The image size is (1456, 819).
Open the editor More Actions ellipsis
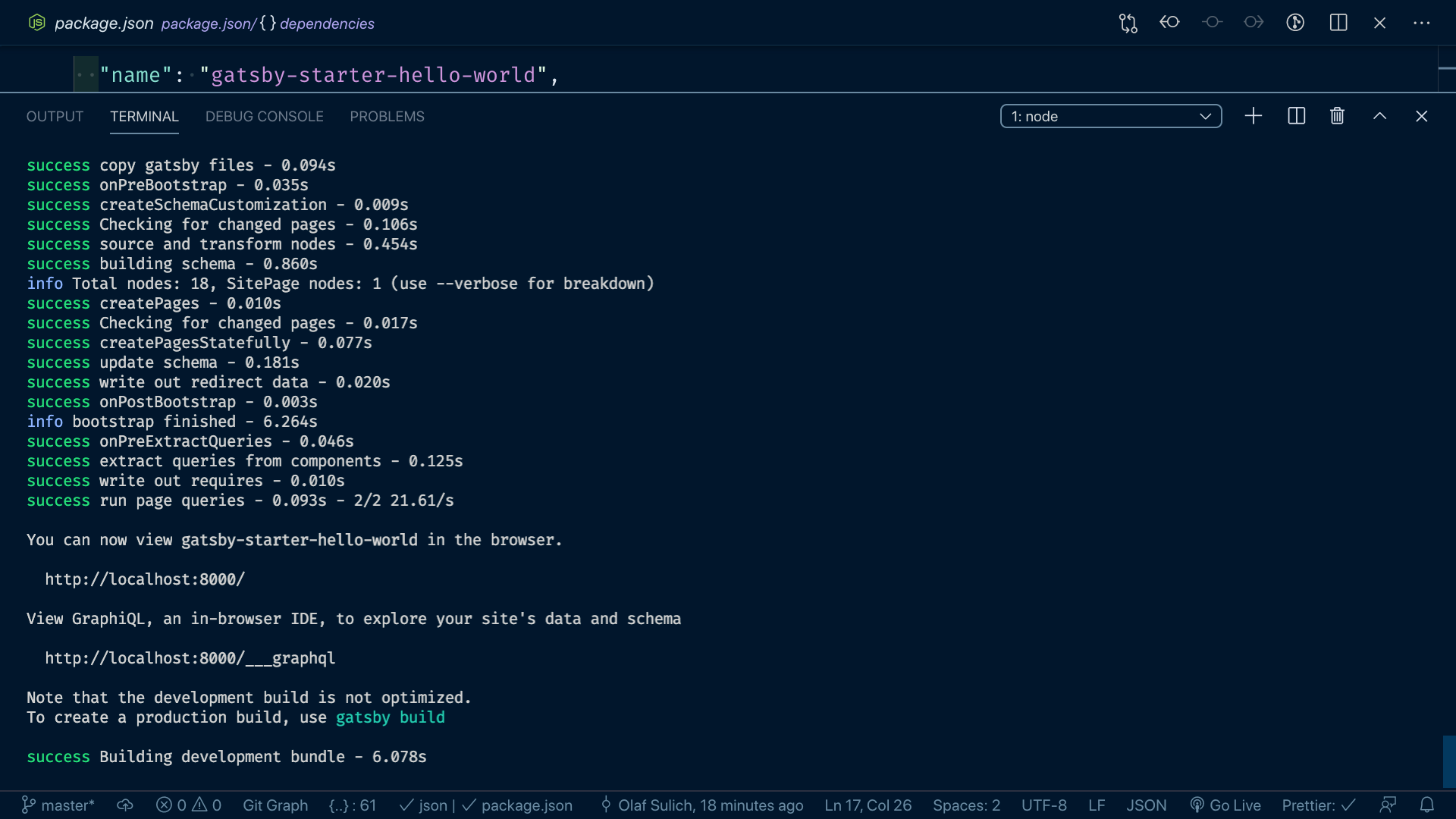1422,23
